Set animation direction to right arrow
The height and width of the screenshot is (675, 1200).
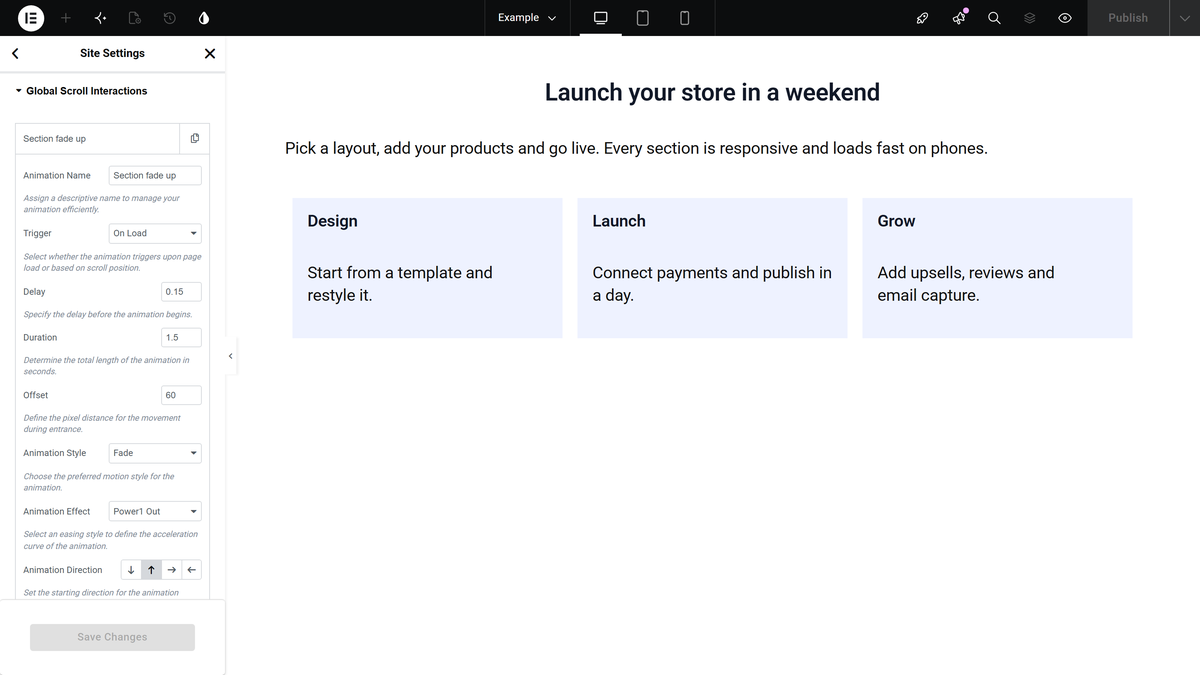pos(172,570)
